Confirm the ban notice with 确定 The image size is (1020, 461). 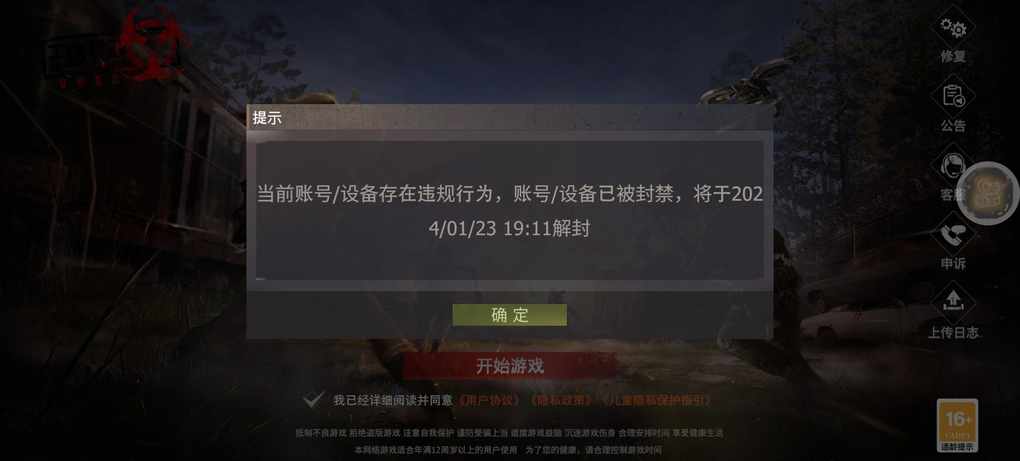coord(510,315)
